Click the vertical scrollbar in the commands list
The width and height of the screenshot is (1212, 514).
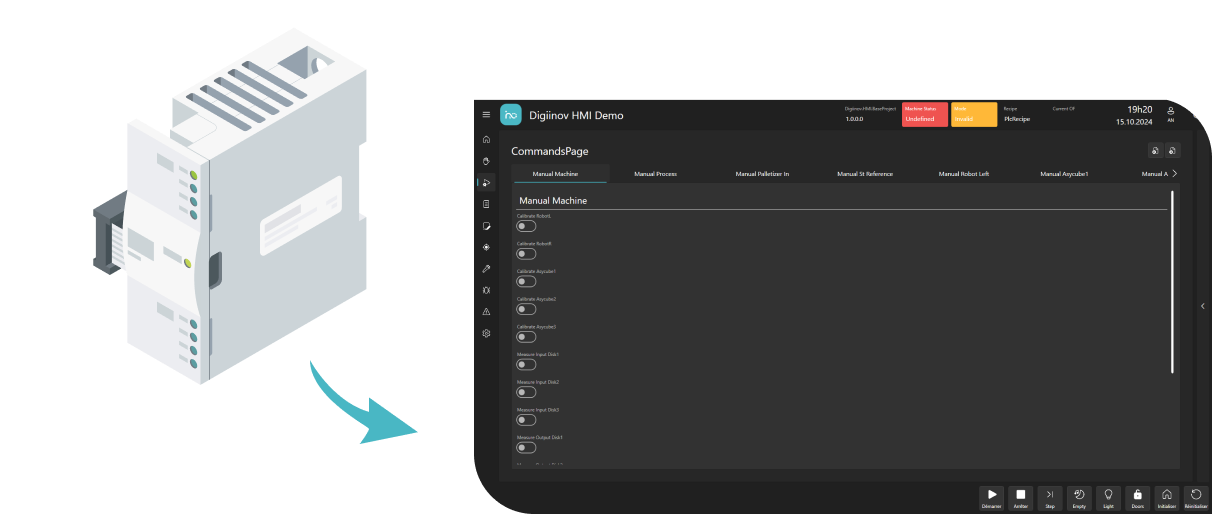coord(1172,282)
